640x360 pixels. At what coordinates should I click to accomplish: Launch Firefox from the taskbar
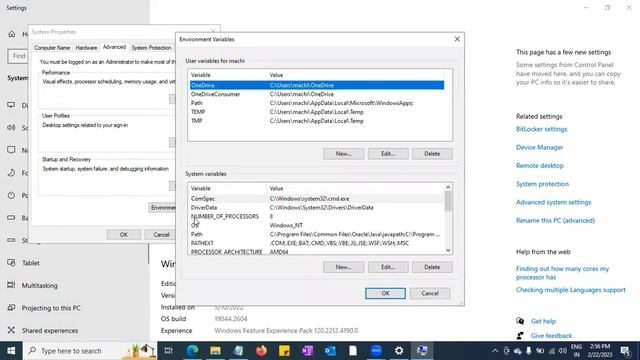click(x=261, y=351)
